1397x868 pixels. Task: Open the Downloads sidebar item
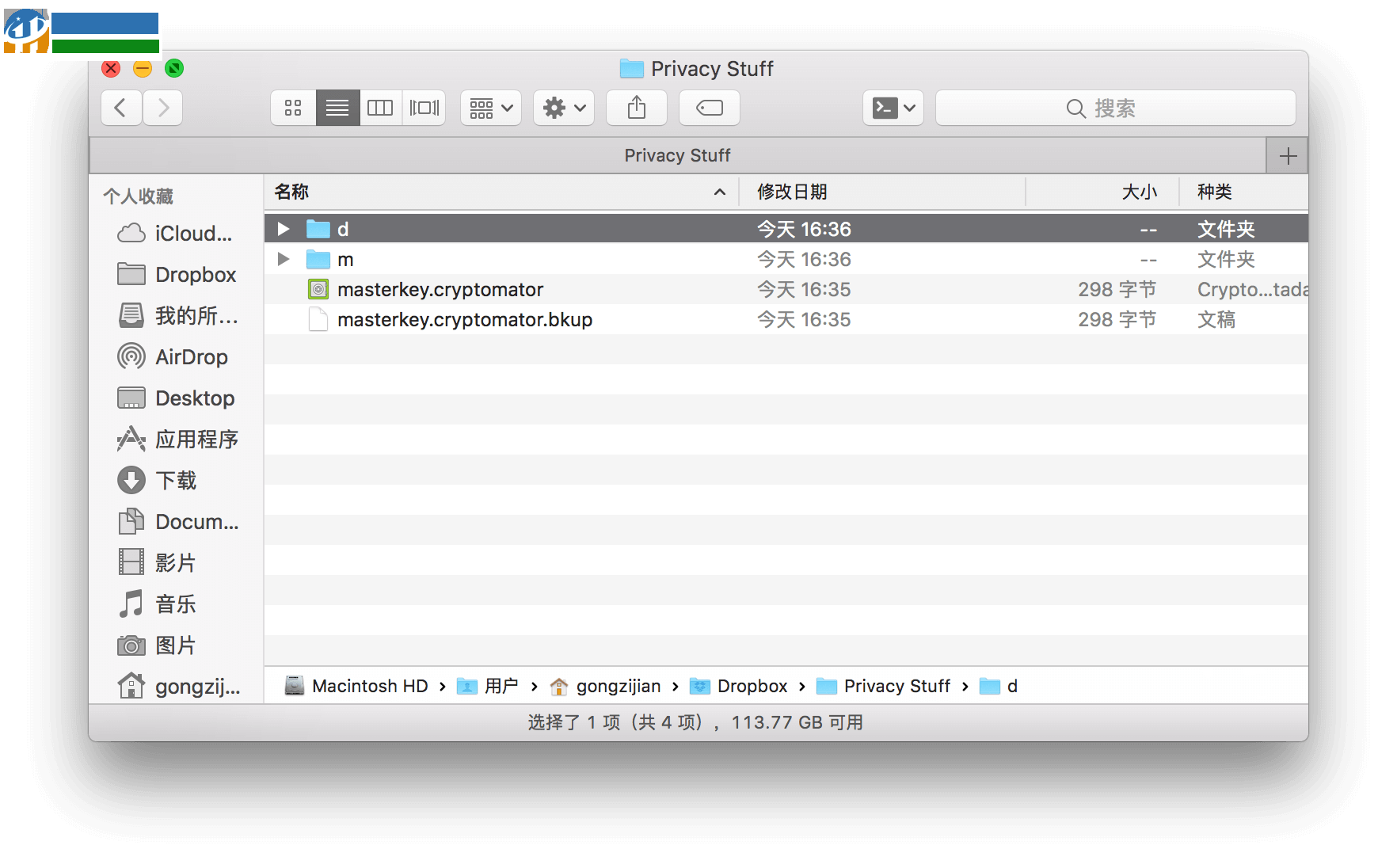click(175, 480)
